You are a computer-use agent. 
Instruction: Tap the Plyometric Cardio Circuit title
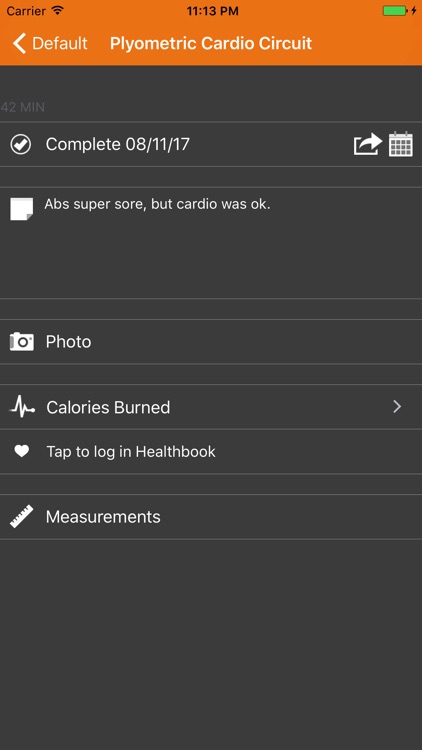pyautogui.click(x=211, y=43)
